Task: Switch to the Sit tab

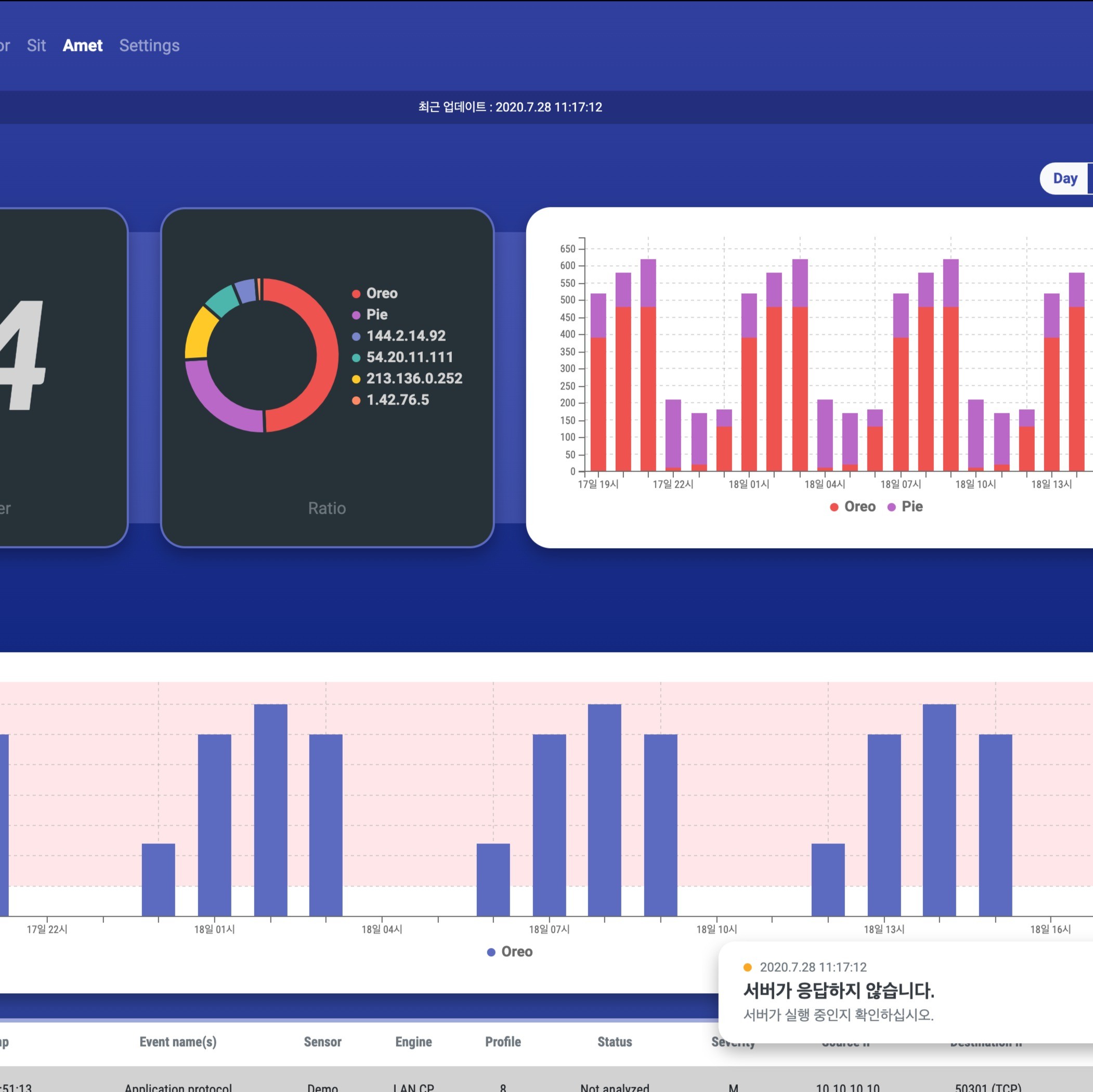Action: coord(36,45)
